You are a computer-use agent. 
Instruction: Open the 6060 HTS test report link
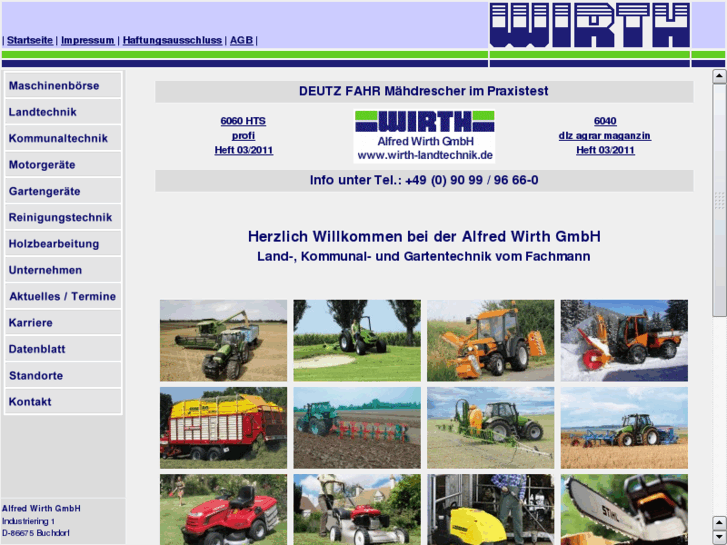pyautogui.click(x=243, y=121)
